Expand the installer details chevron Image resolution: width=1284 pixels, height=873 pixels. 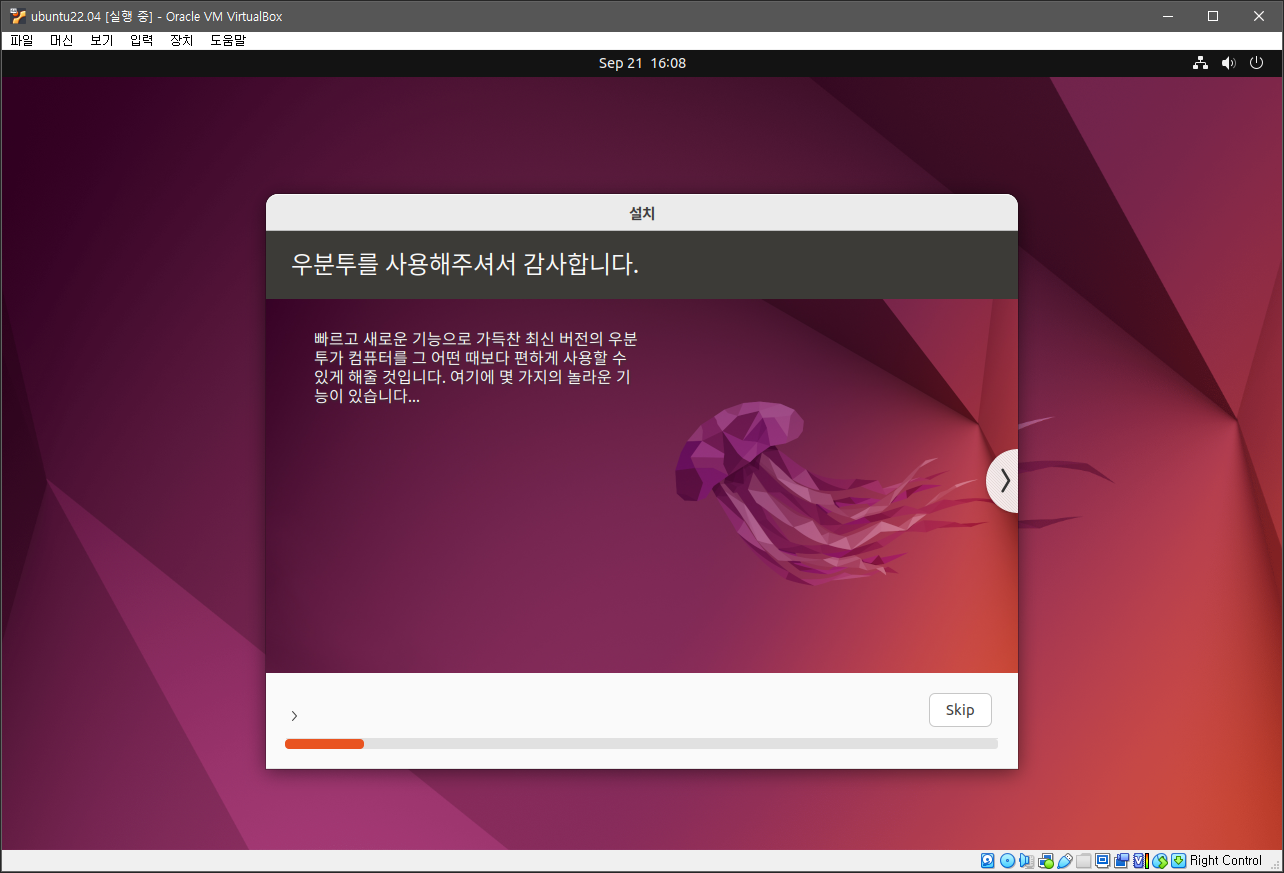294,716
